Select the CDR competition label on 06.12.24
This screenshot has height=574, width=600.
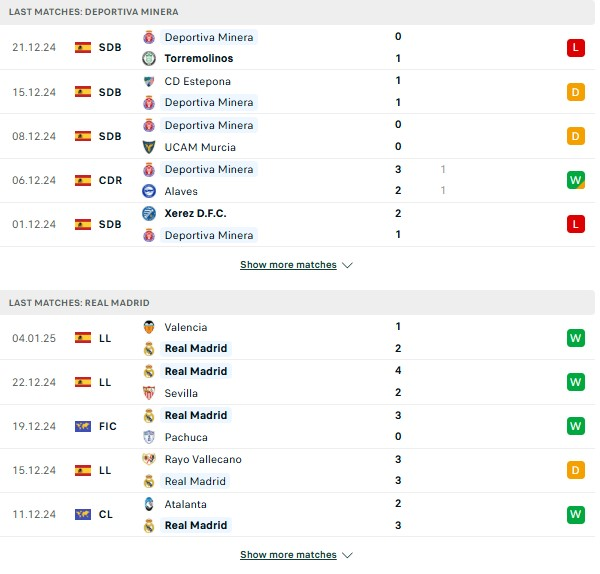click(110, 180)
